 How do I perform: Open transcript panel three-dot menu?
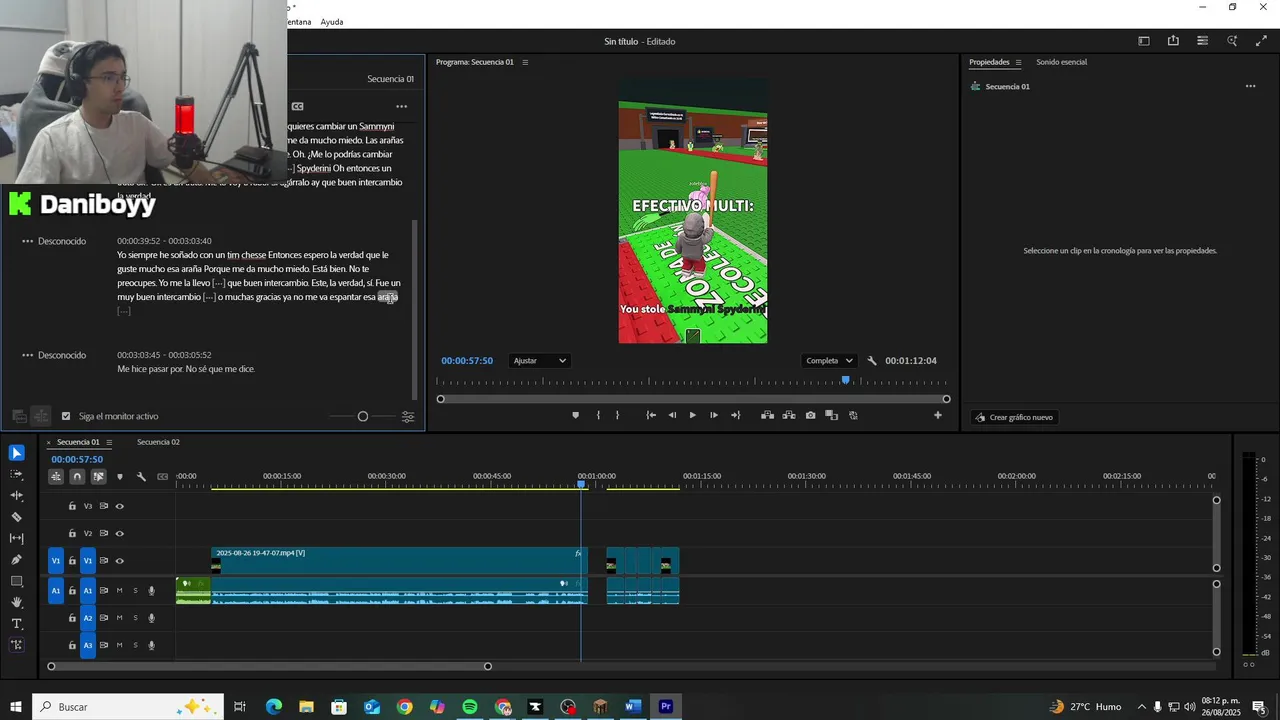point(401,106)
